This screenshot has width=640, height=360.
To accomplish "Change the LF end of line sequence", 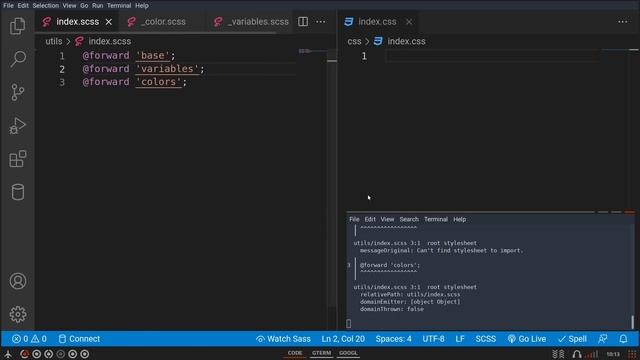I will tap(460, 339).
